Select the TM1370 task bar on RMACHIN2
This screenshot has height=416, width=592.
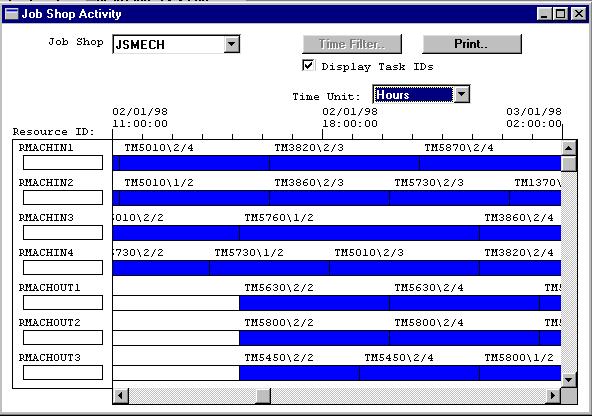tap(535, 198)
